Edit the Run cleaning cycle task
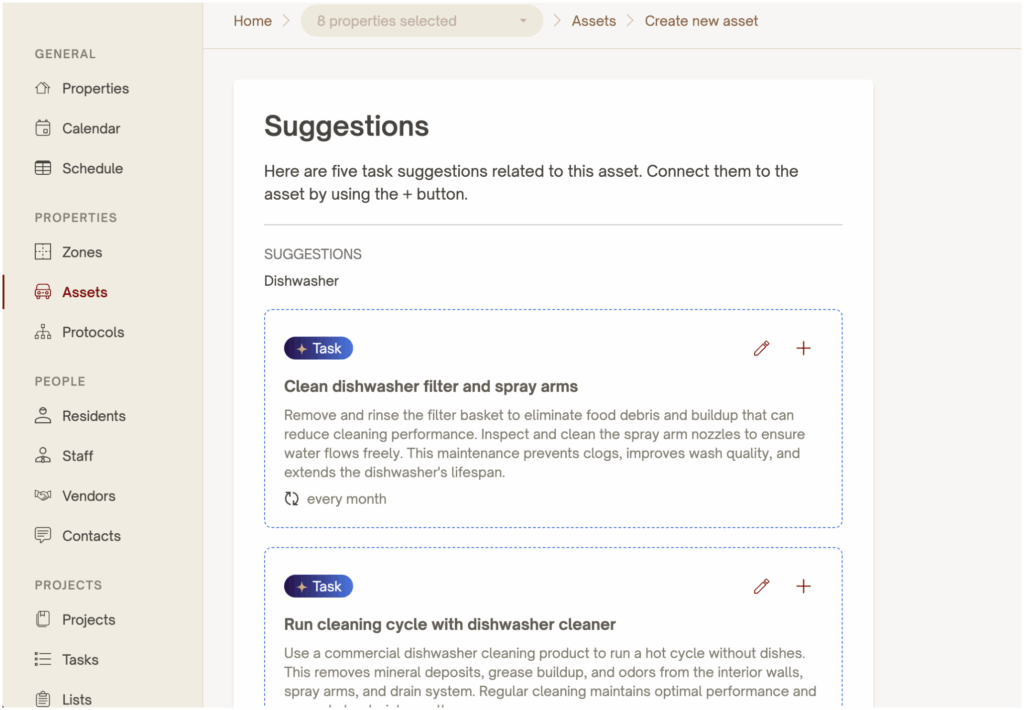This screenshot has height=710, width=1024. [x=762, y=586]
